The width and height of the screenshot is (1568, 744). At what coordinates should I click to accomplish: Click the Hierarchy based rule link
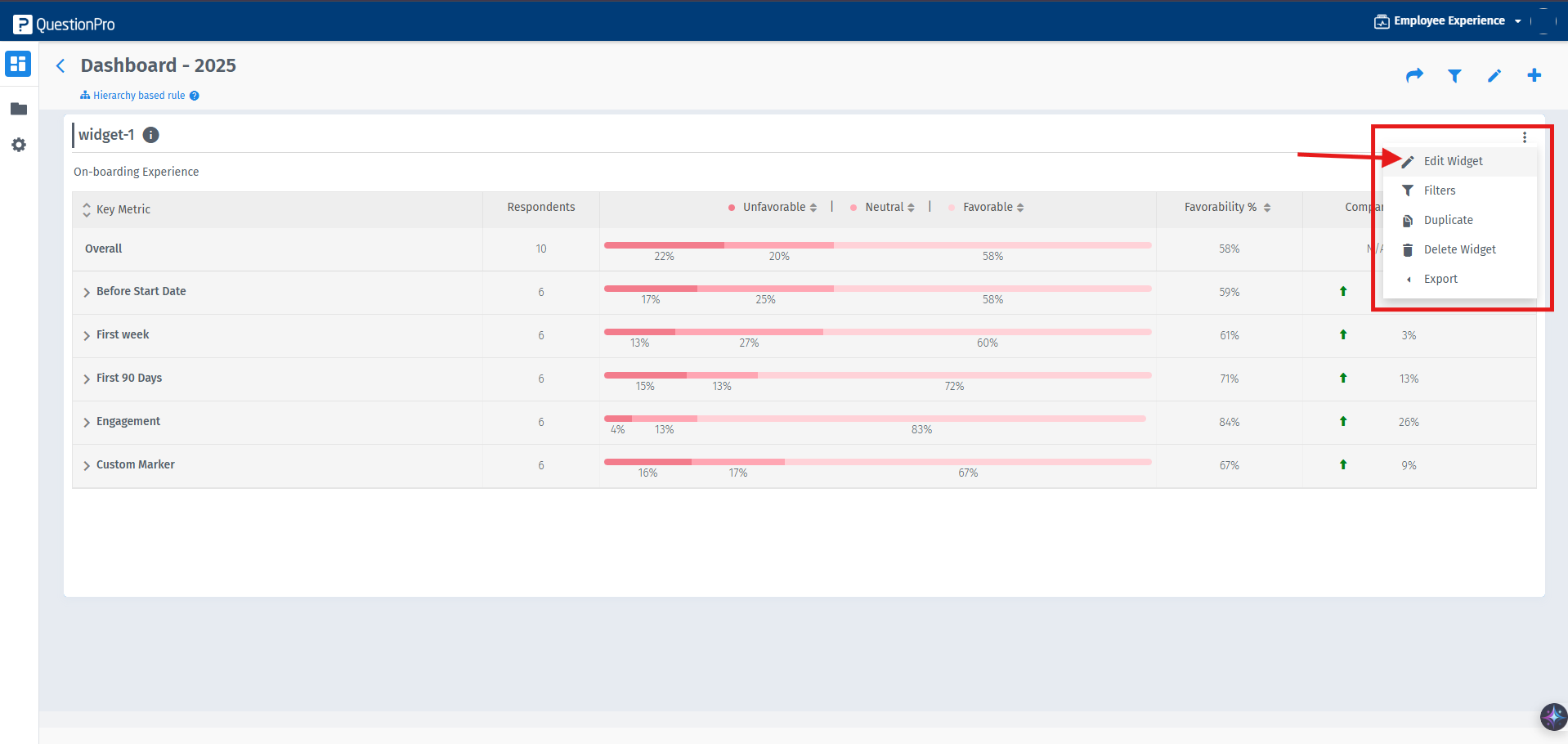click(x=139, y=95)
